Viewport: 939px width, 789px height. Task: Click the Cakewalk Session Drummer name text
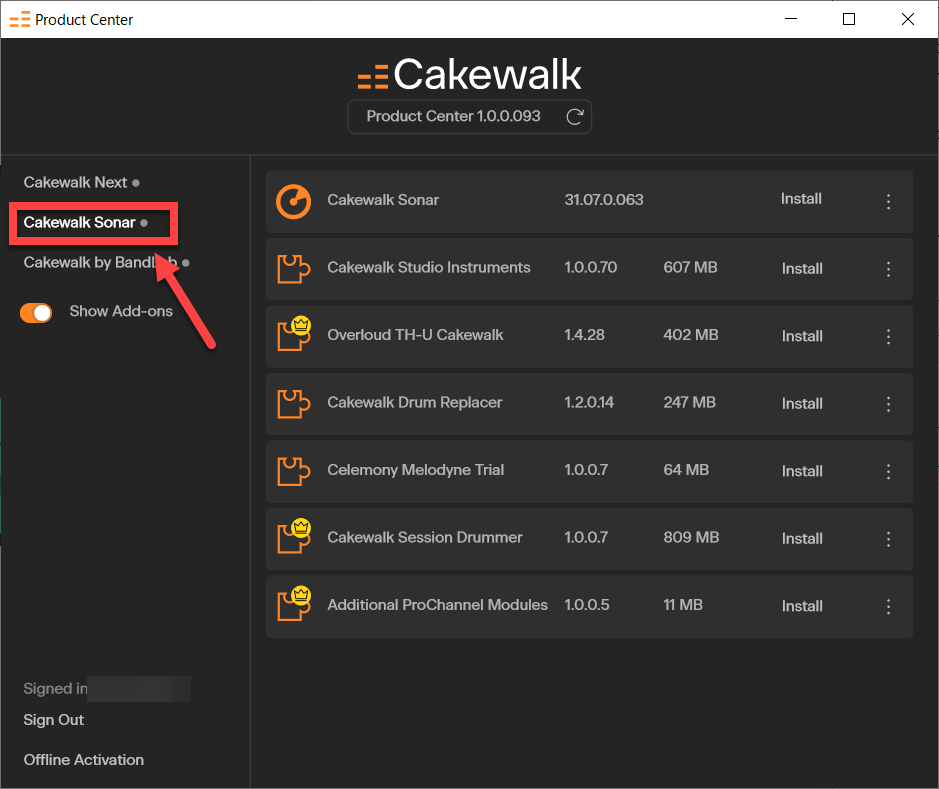425,538
